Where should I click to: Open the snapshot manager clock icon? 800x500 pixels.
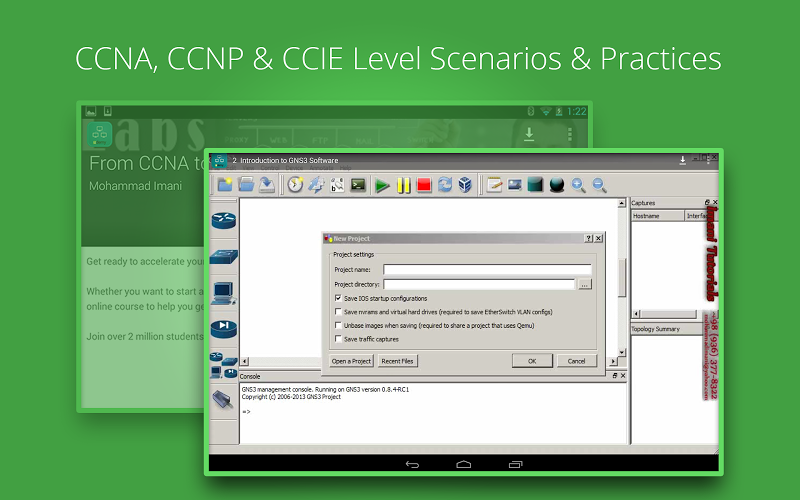coord(295,184)
